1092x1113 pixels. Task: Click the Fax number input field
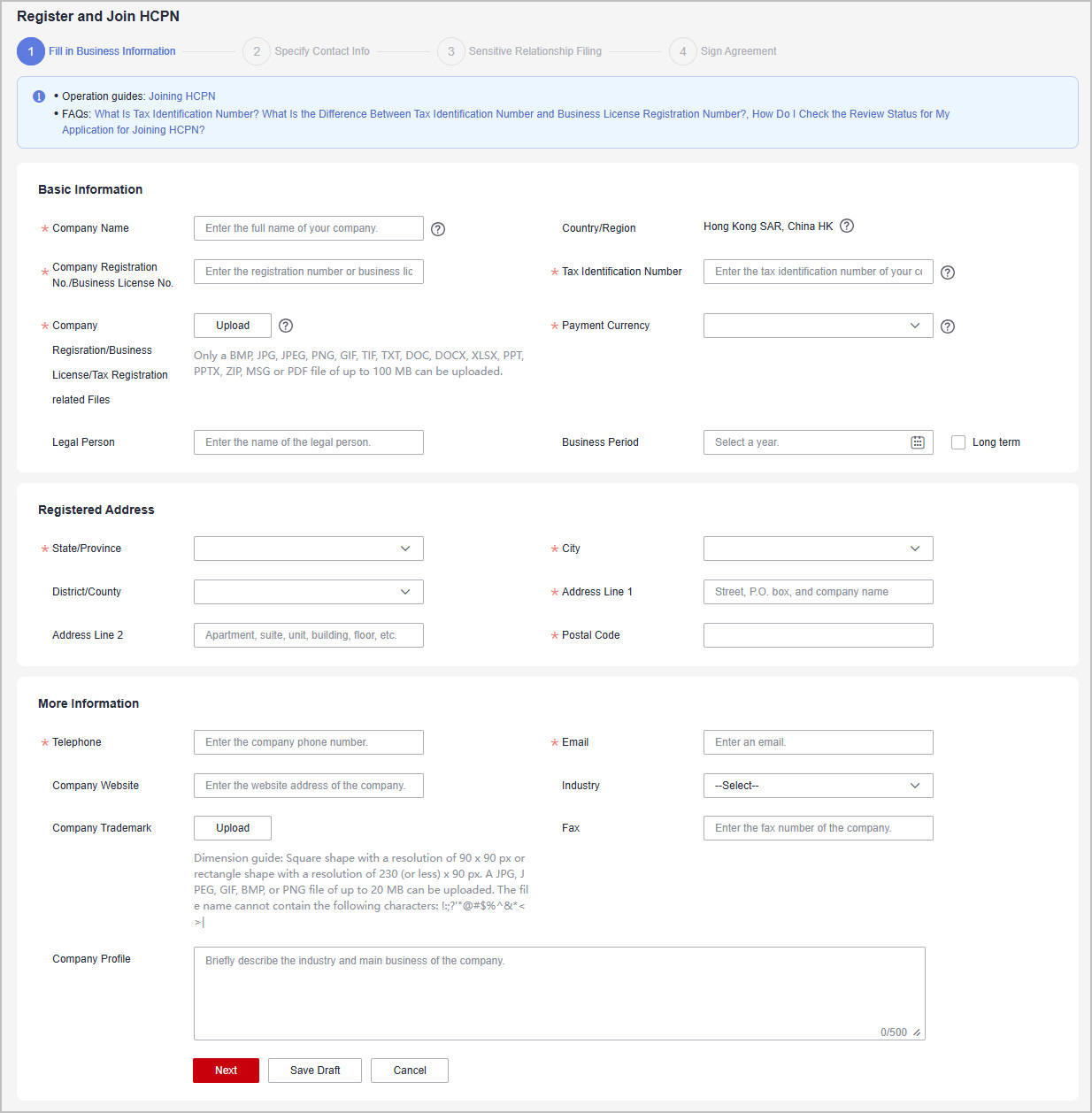click(x=819, y=828)
